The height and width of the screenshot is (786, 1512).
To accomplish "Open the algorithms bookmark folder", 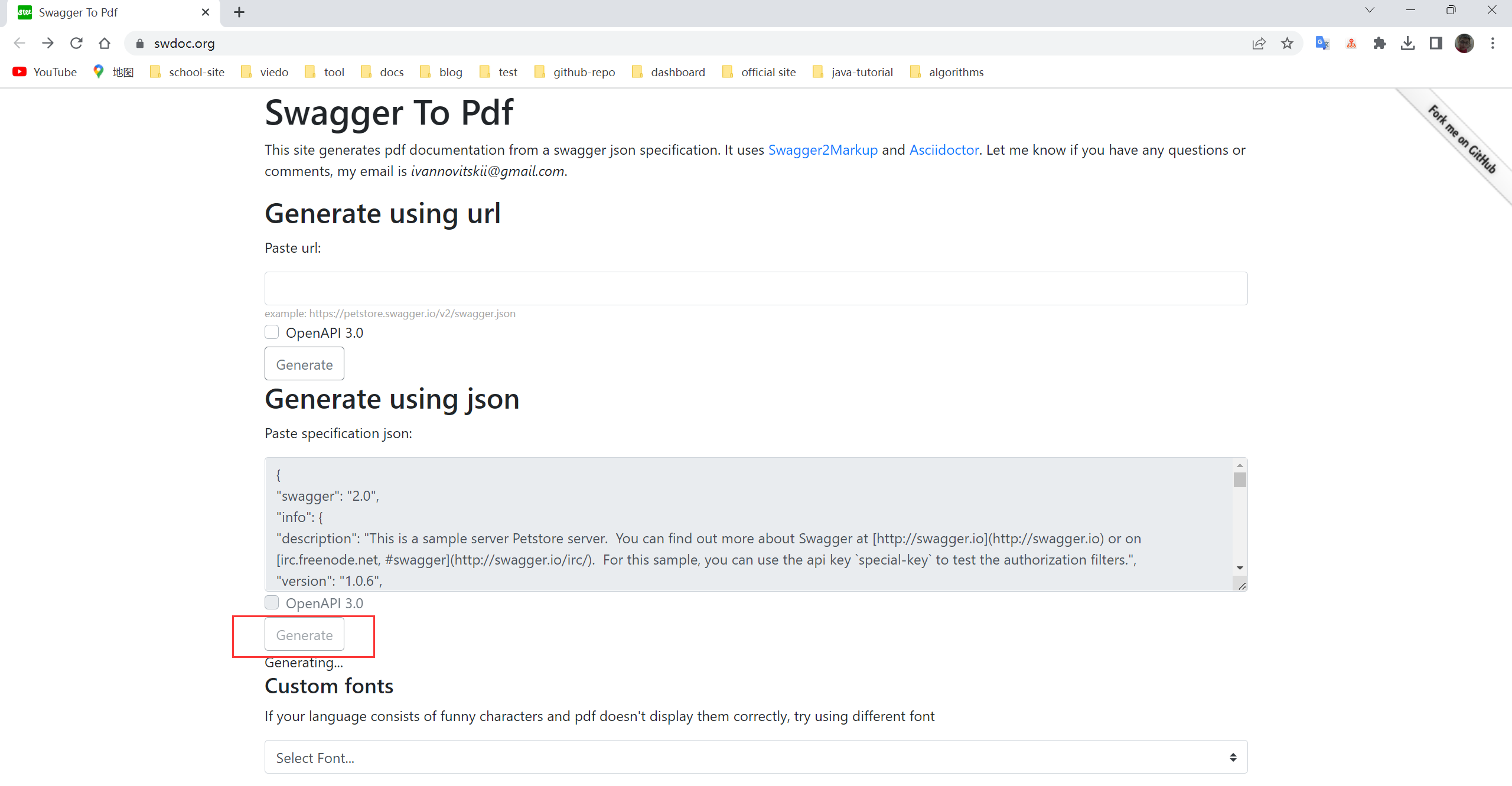I will (947, 72).
